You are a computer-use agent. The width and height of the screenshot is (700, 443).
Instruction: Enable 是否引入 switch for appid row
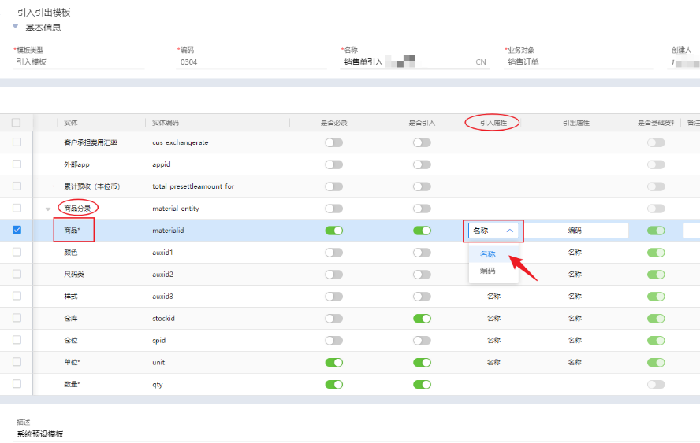(x=422, y=165)
